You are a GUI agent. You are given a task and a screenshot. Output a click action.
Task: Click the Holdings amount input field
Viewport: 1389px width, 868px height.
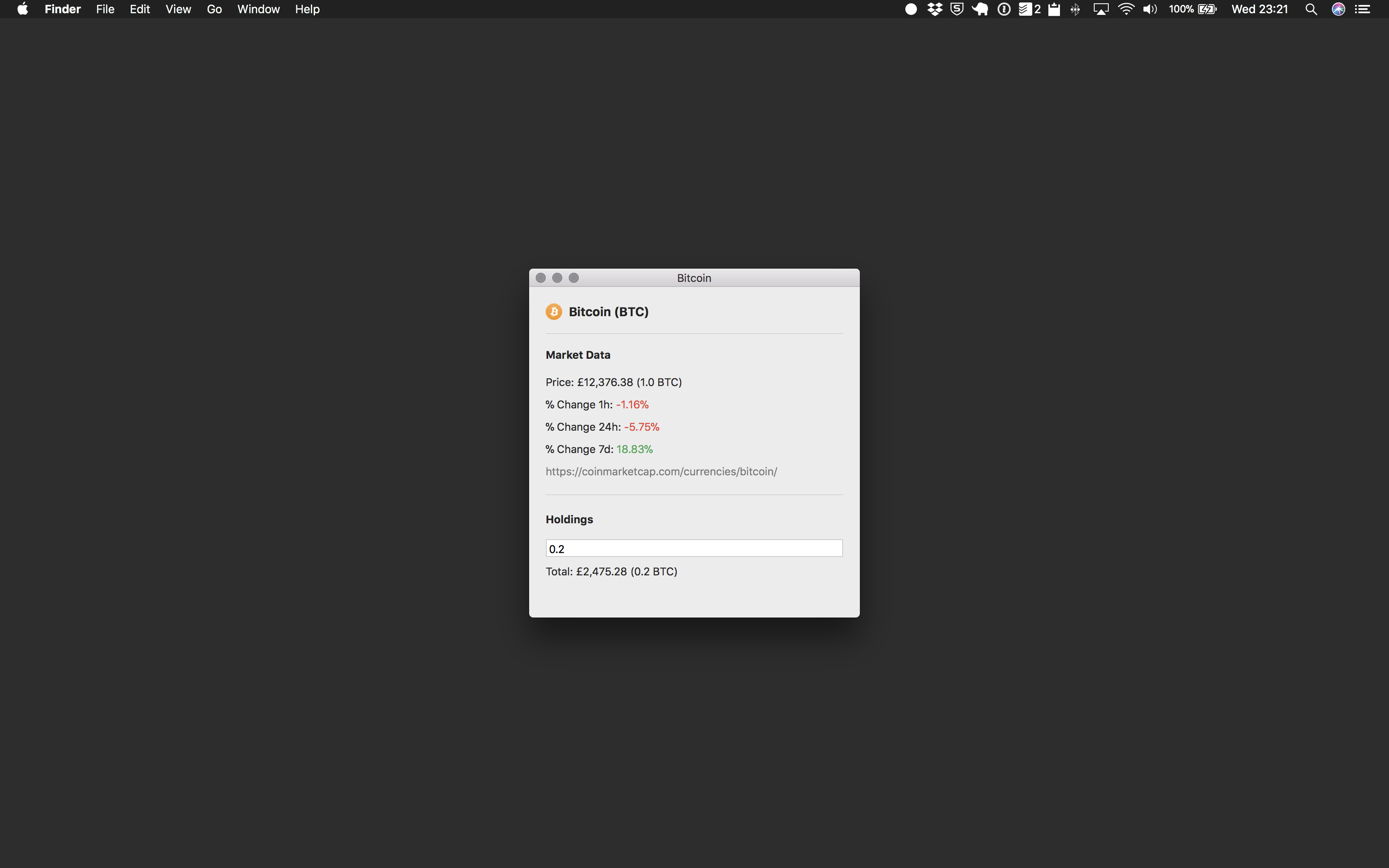tap(694, 548)
